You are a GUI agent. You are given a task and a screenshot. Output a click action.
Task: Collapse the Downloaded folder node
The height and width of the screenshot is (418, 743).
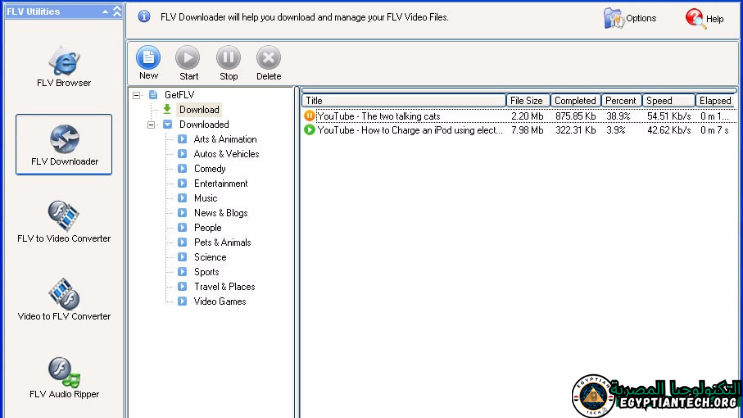pyautogui.click(x=151, y=125)
